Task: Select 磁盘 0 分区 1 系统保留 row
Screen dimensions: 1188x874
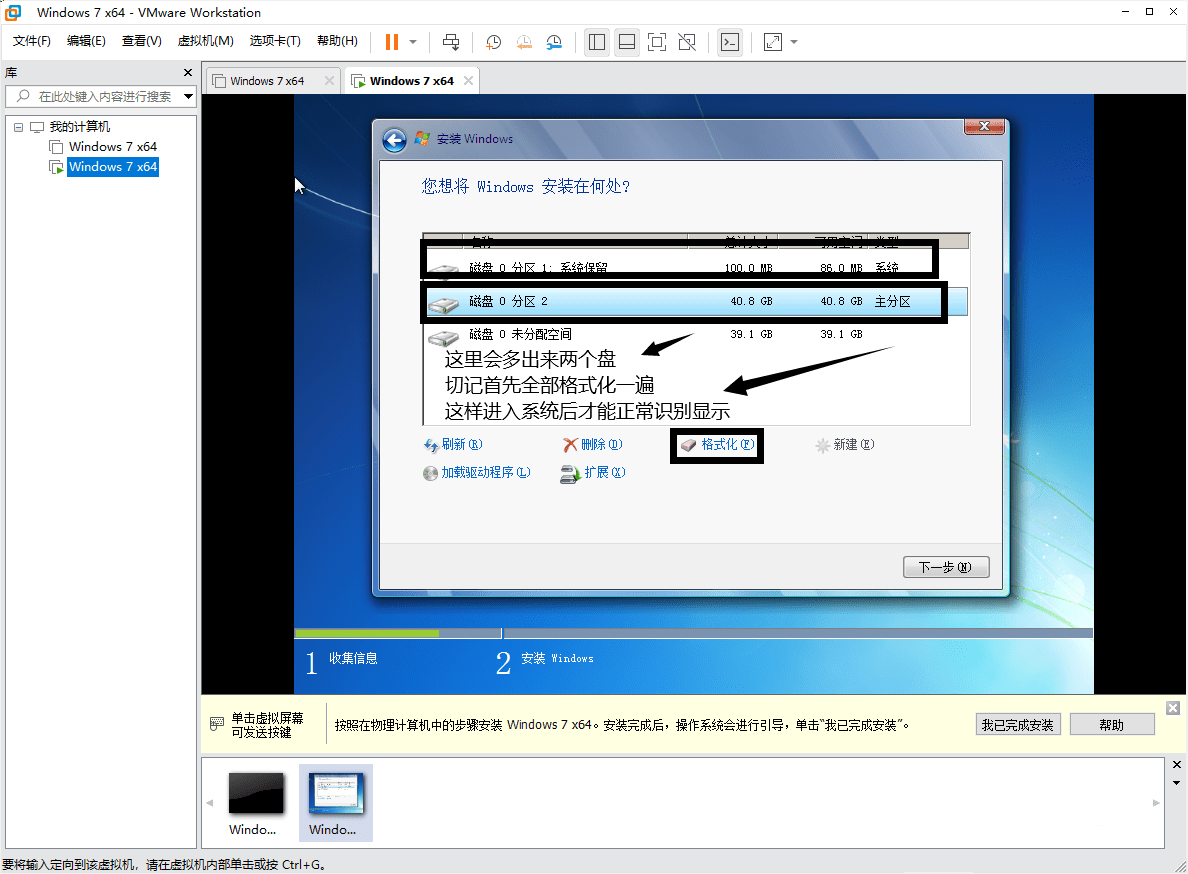Action: click(696, 267)
